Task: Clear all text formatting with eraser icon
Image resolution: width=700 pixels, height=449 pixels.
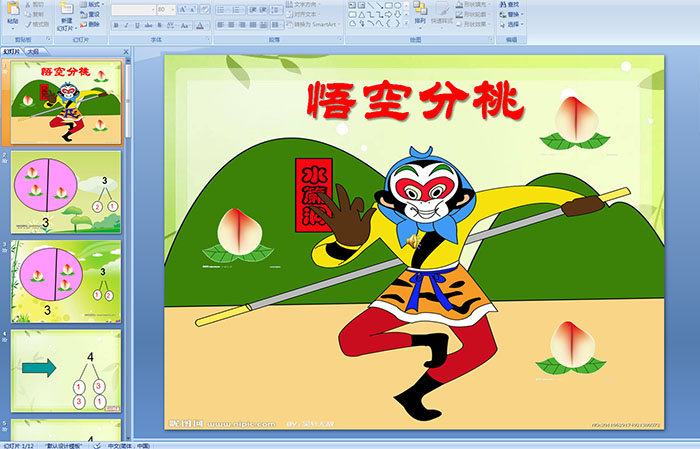Action: (205, 9)
